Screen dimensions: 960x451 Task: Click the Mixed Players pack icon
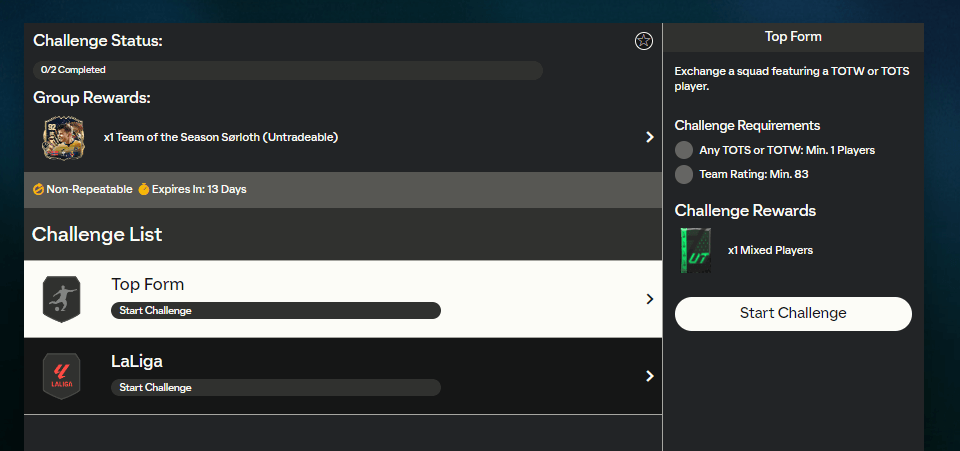(695, 250)
